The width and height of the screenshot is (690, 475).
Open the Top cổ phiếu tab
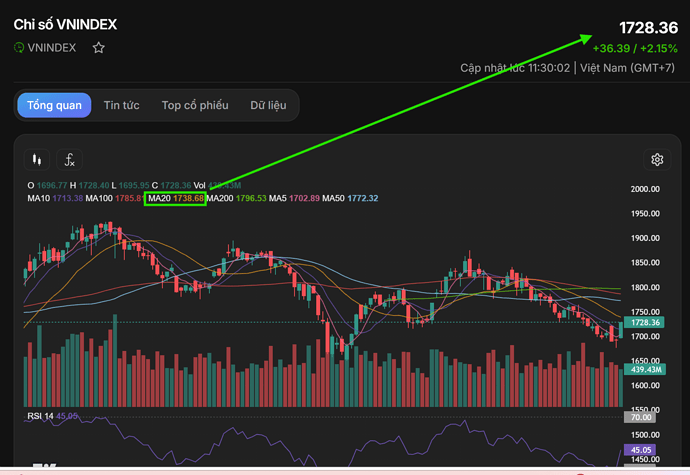click(x=195, y=105)
